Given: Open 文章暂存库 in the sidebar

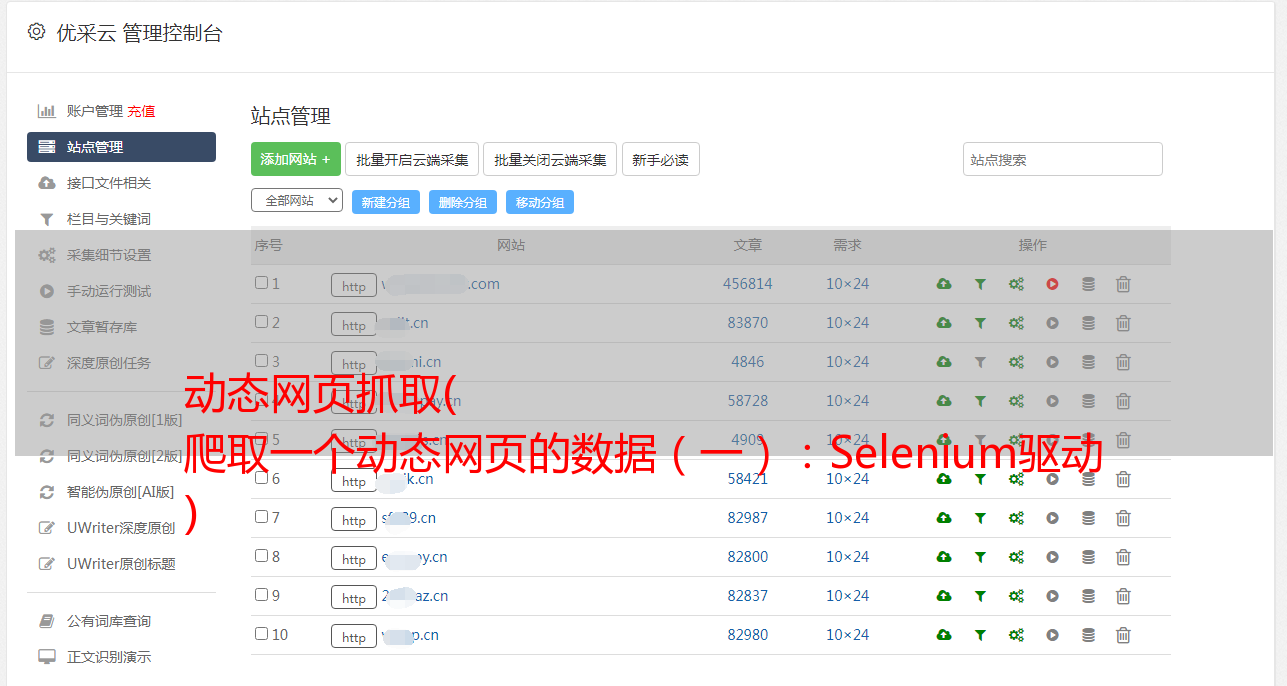Looking at the screenshot, I should [x=102, y=327].
